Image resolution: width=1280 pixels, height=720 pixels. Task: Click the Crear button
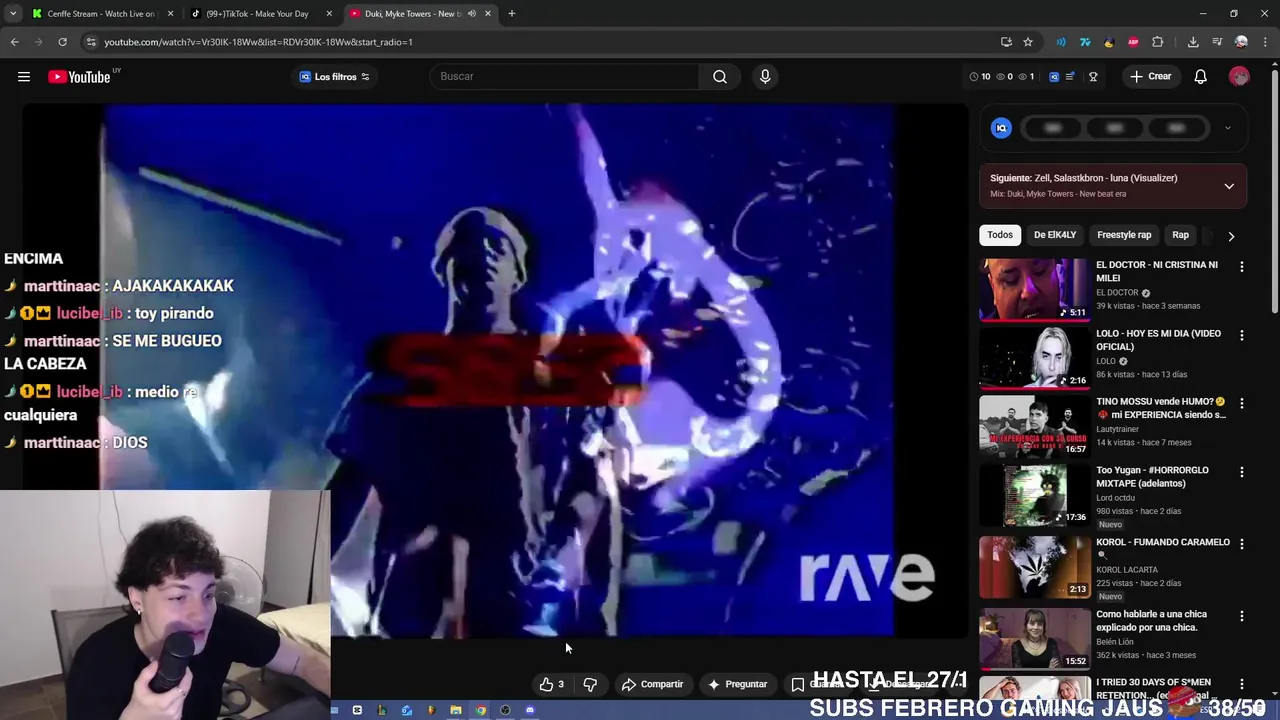pos(1150,77)
